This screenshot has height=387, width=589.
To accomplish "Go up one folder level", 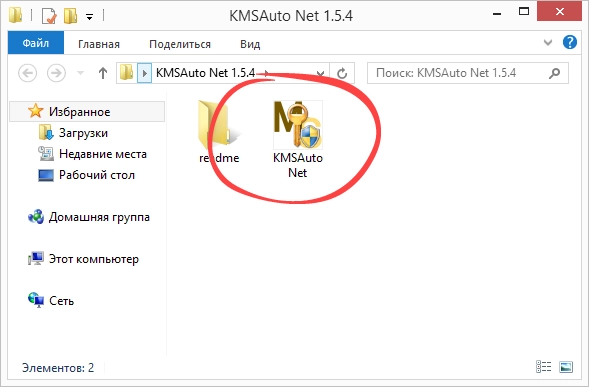I will (x=103, y=73).
